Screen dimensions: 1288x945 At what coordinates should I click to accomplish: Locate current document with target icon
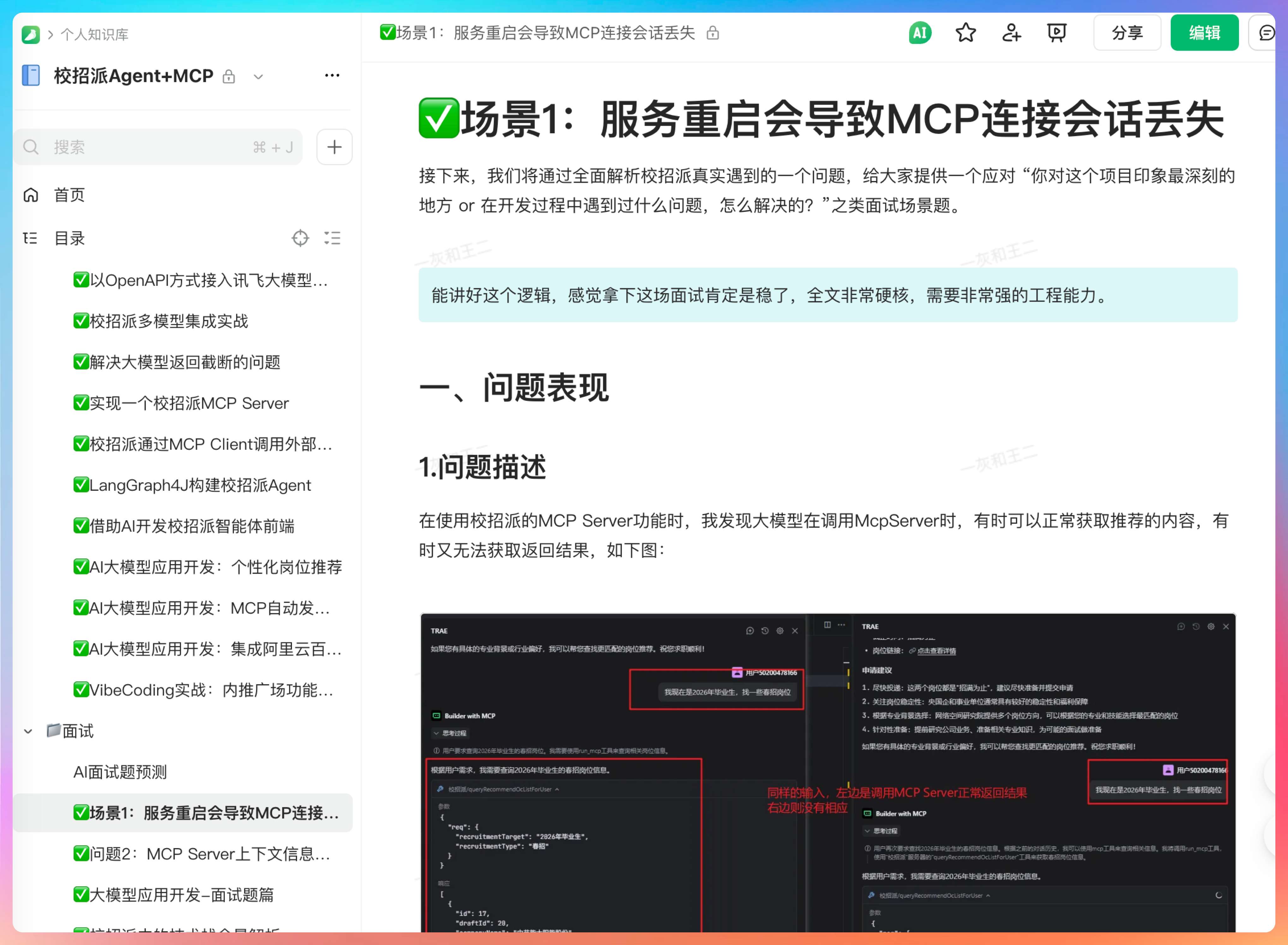click(x=300, y=238)
